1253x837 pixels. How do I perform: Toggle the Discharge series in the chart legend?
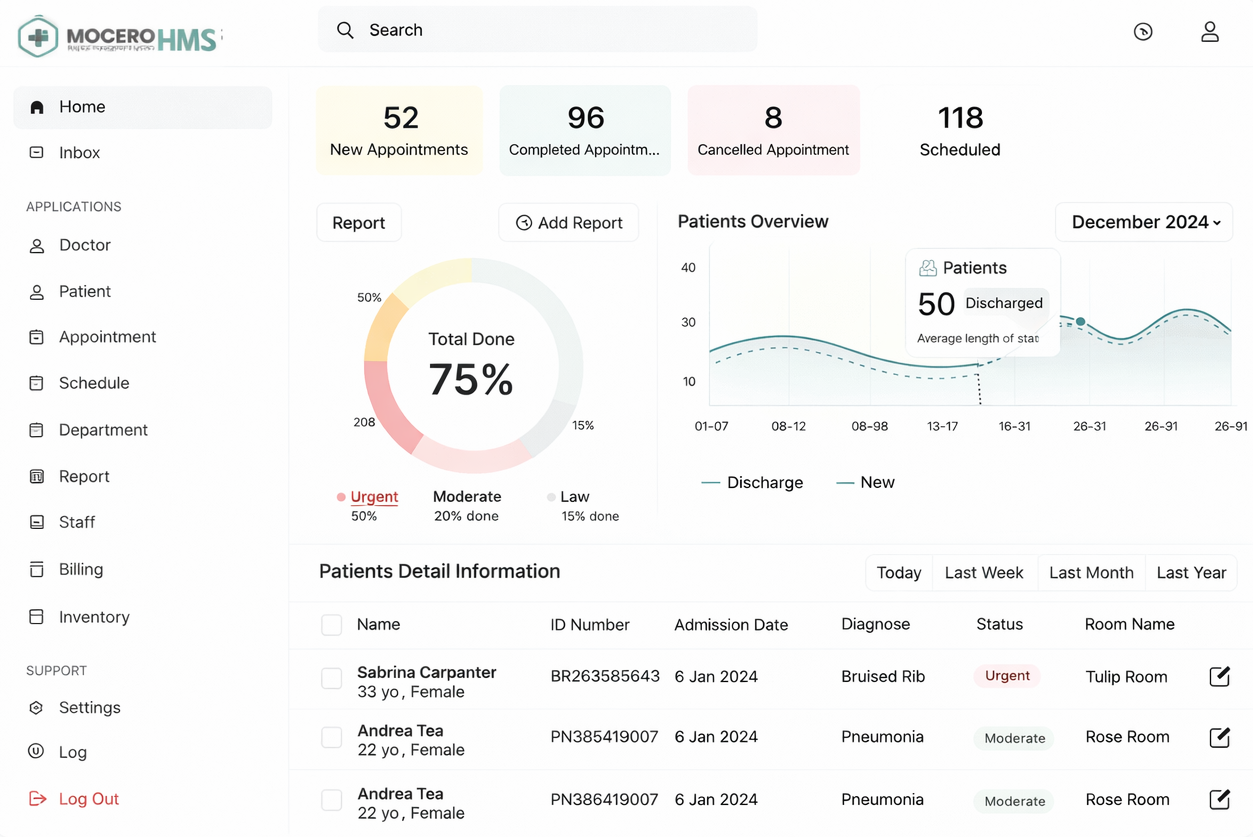pyautogui.click(x=752, y=482)
